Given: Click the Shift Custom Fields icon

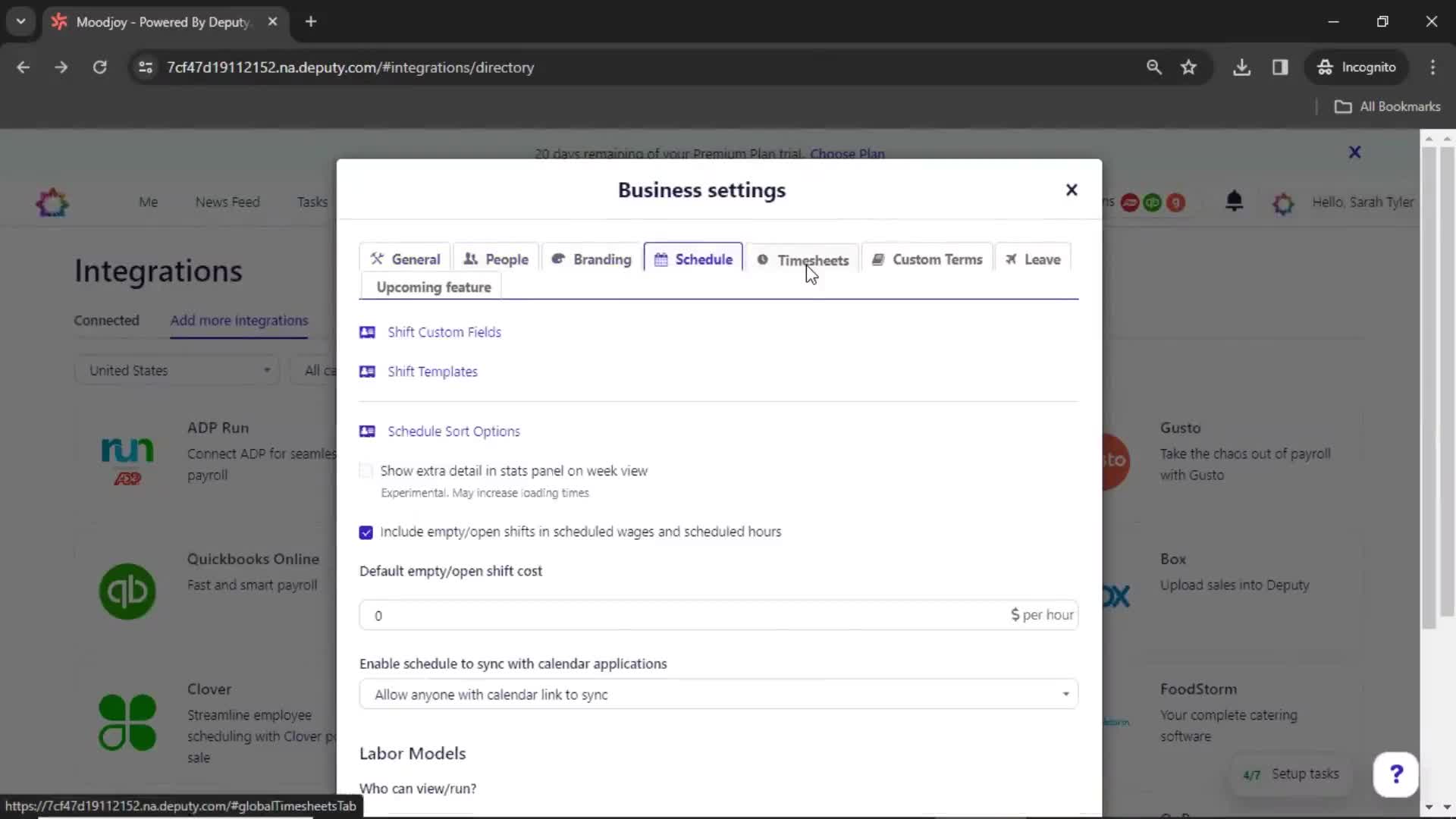Looking at the screenshot, I should pyautogui.click(x=367, y=332).
